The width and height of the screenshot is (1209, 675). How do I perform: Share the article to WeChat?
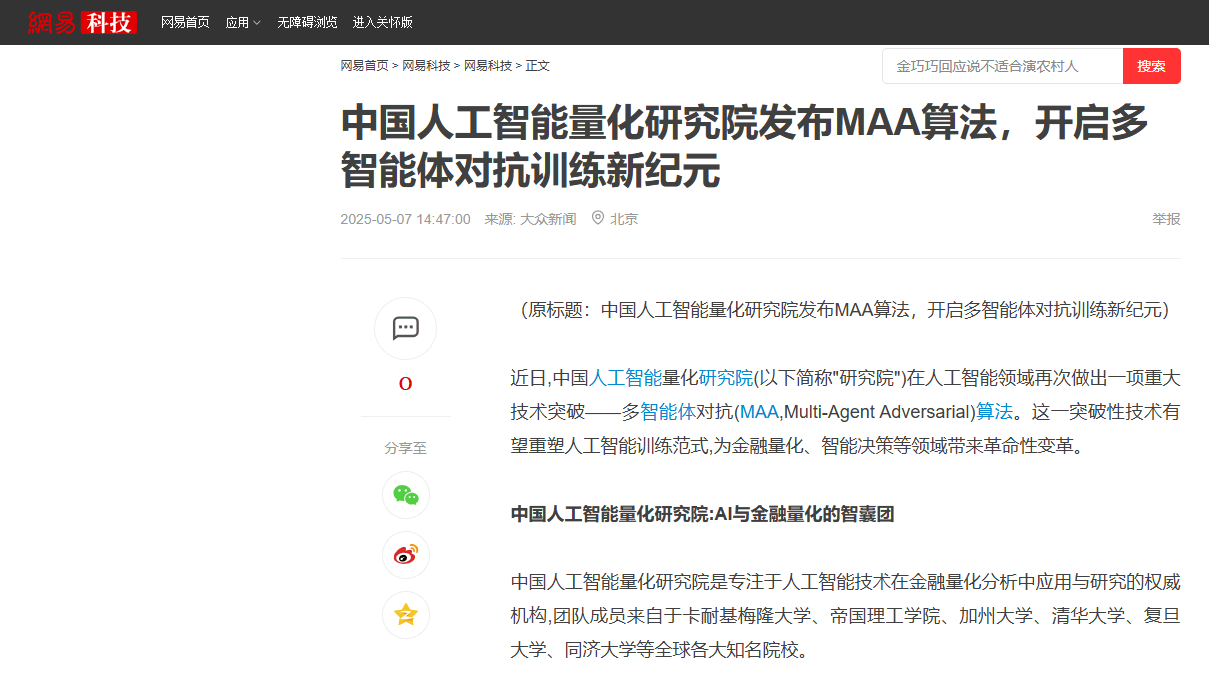(405, 494)
